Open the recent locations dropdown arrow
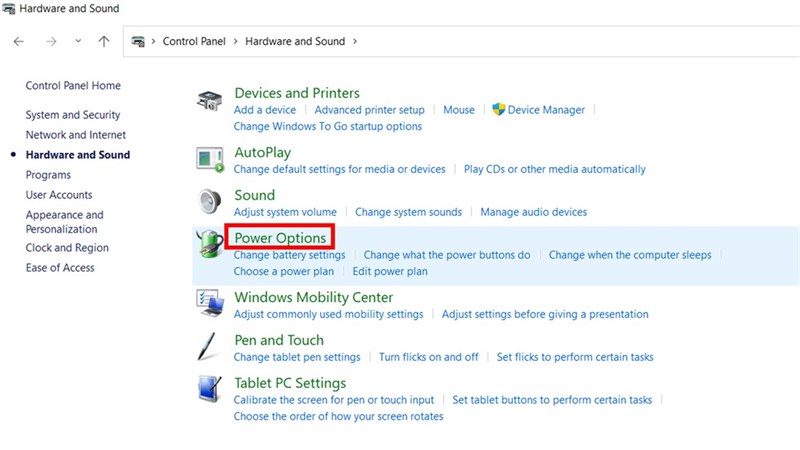The height and width of the screenshot is (450, 800). click(78, 42)
